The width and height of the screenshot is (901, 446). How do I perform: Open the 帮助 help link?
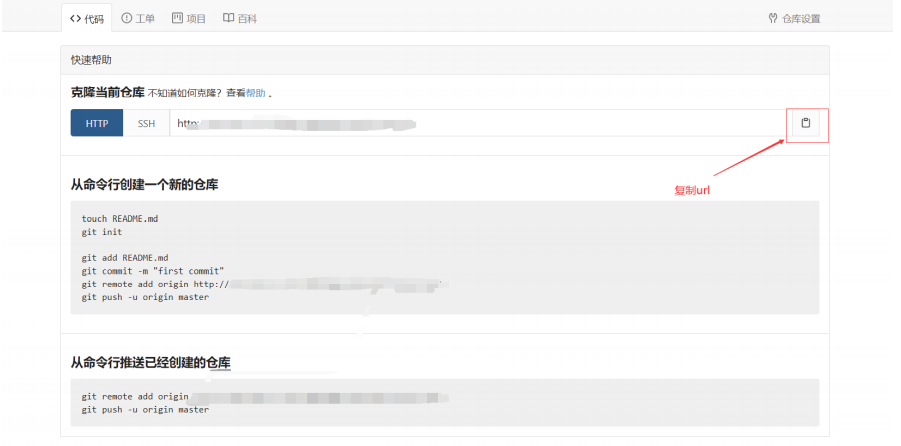(256, 93)
